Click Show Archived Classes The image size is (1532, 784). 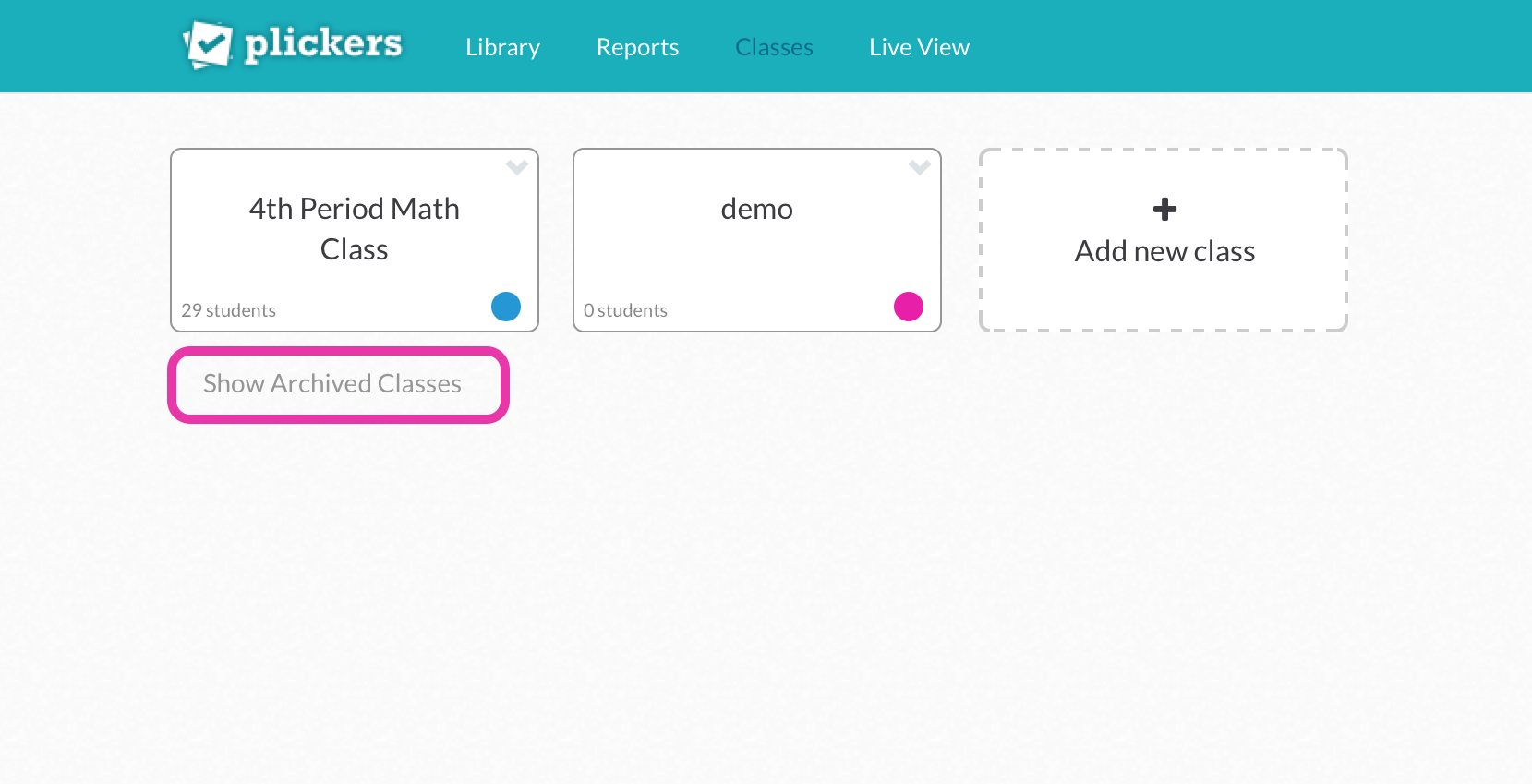[x=332, y=384]
